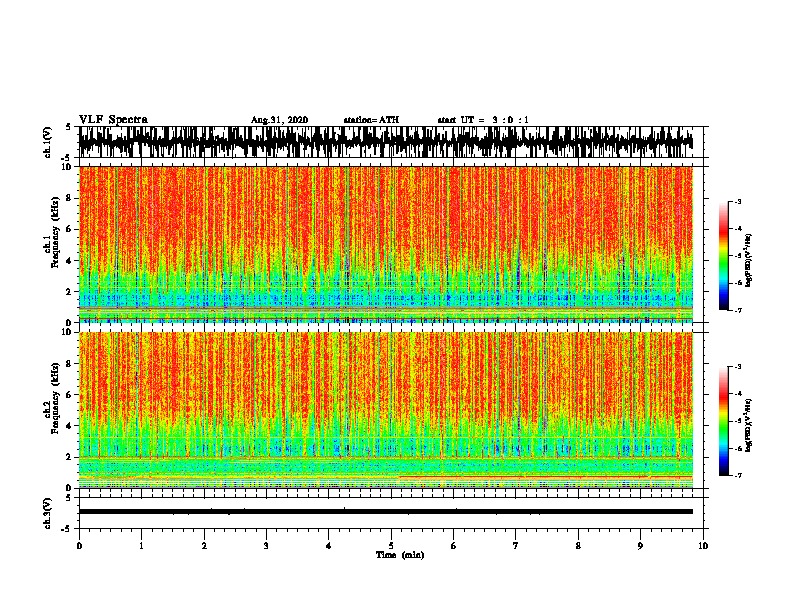Click the date label "Aug.31, 2020"
Screen dimensions: 792x612
279,120
